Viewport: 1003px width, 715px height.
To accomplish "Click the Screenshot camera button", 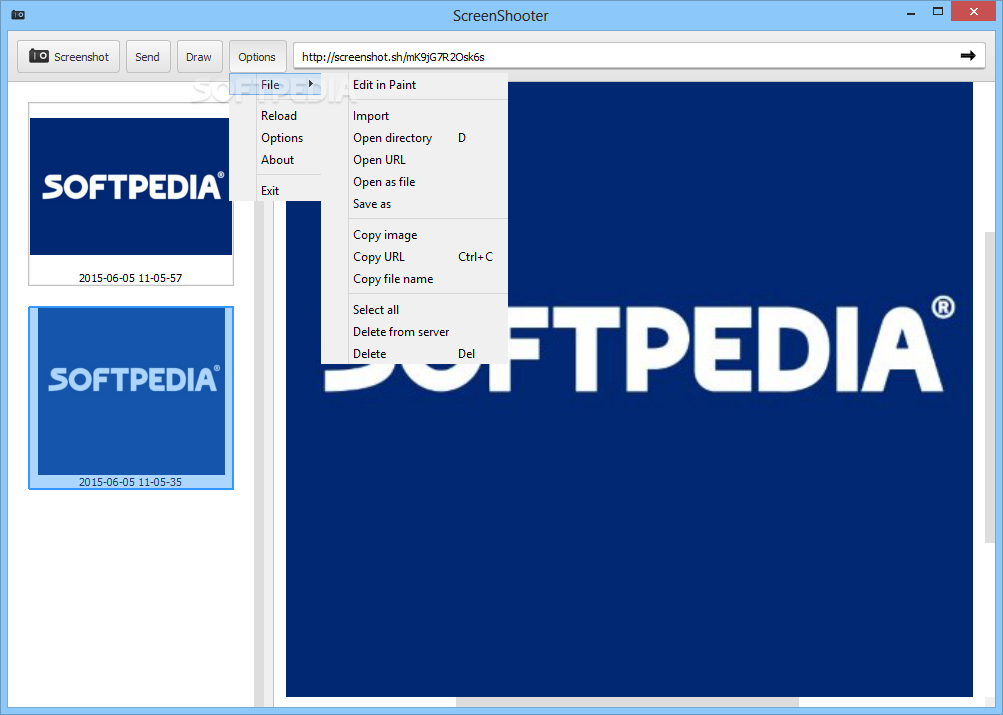I will 68,57.
